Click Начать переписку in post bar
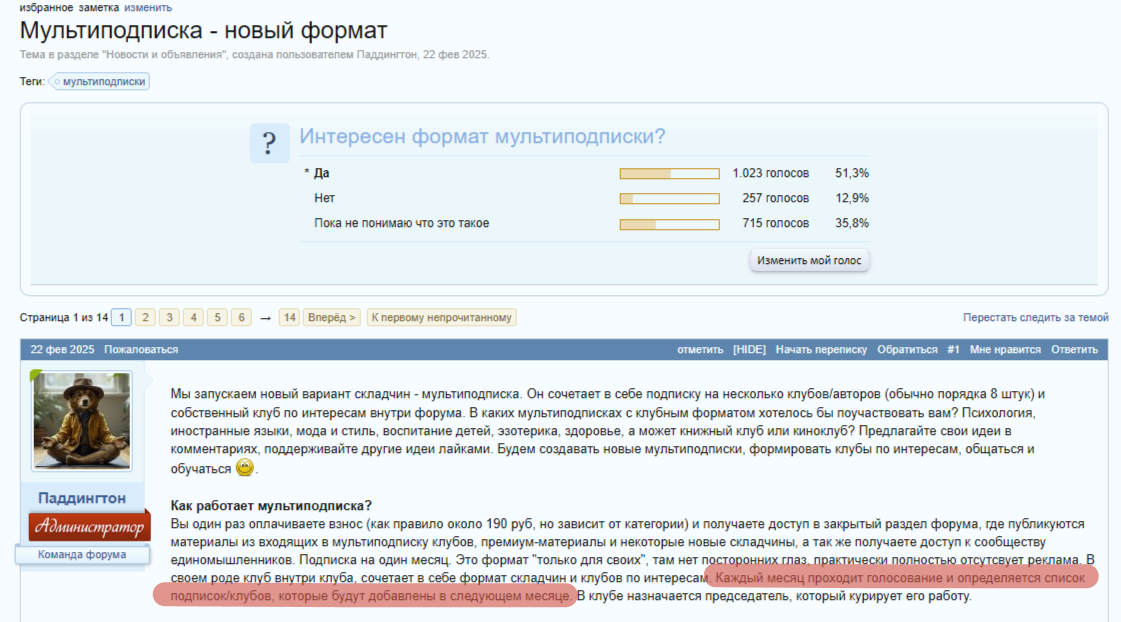 821,350
